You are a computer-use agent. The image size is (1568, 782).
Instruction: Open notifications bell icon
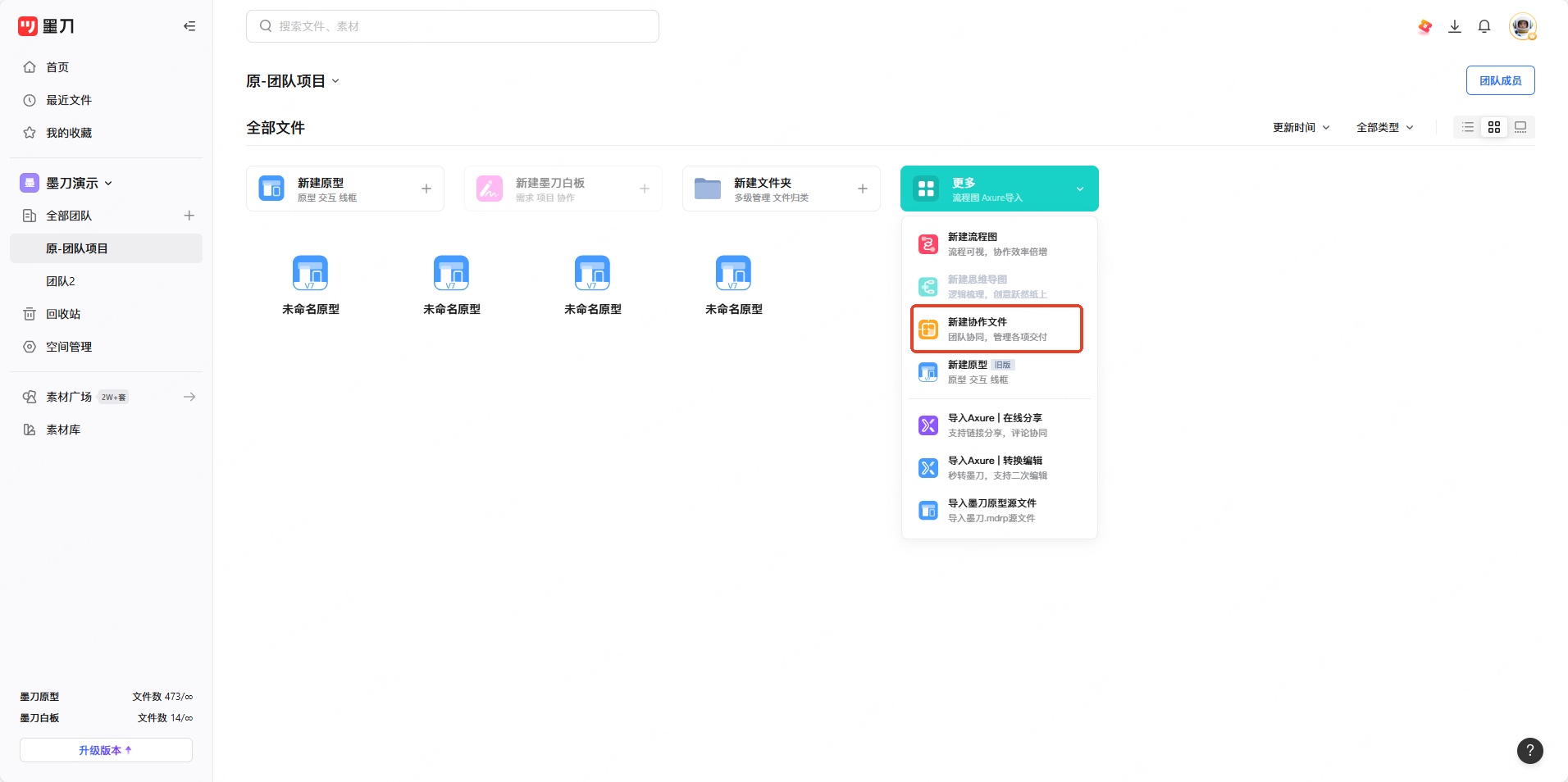tap(1484, 27)
